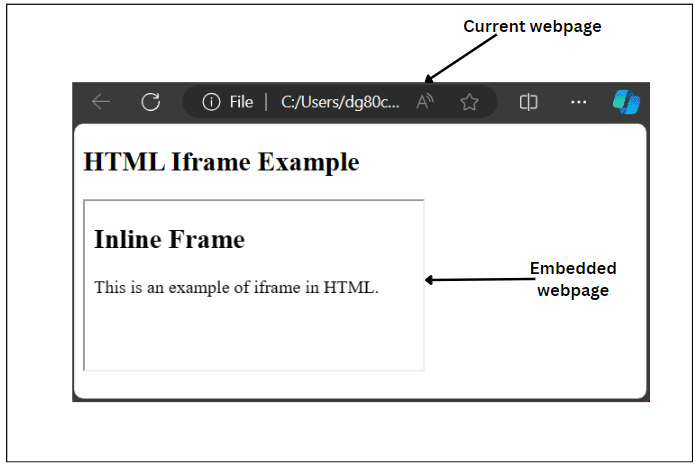The height and width of the screenshot is (466, 695).
Task: Add page to favorites with star icon
Action: tap(469, 102)
